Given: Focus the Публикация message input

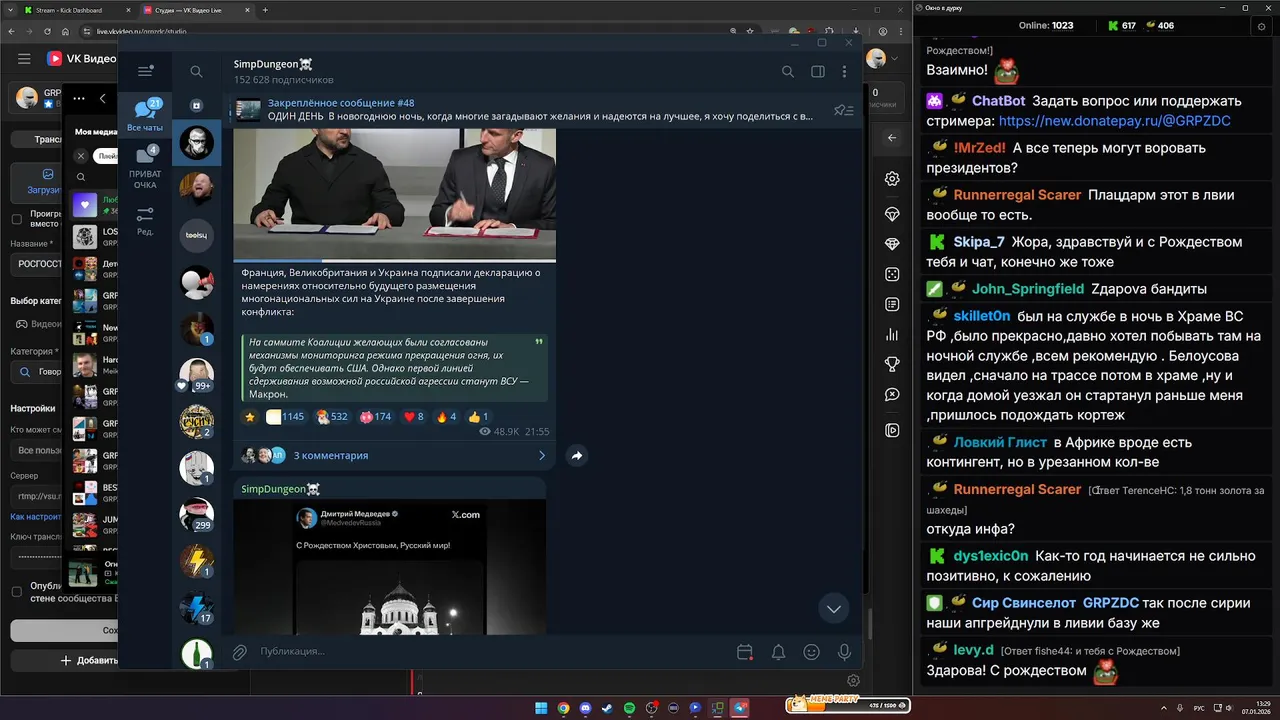Looking at the screenshot, I should pos(490,652).
